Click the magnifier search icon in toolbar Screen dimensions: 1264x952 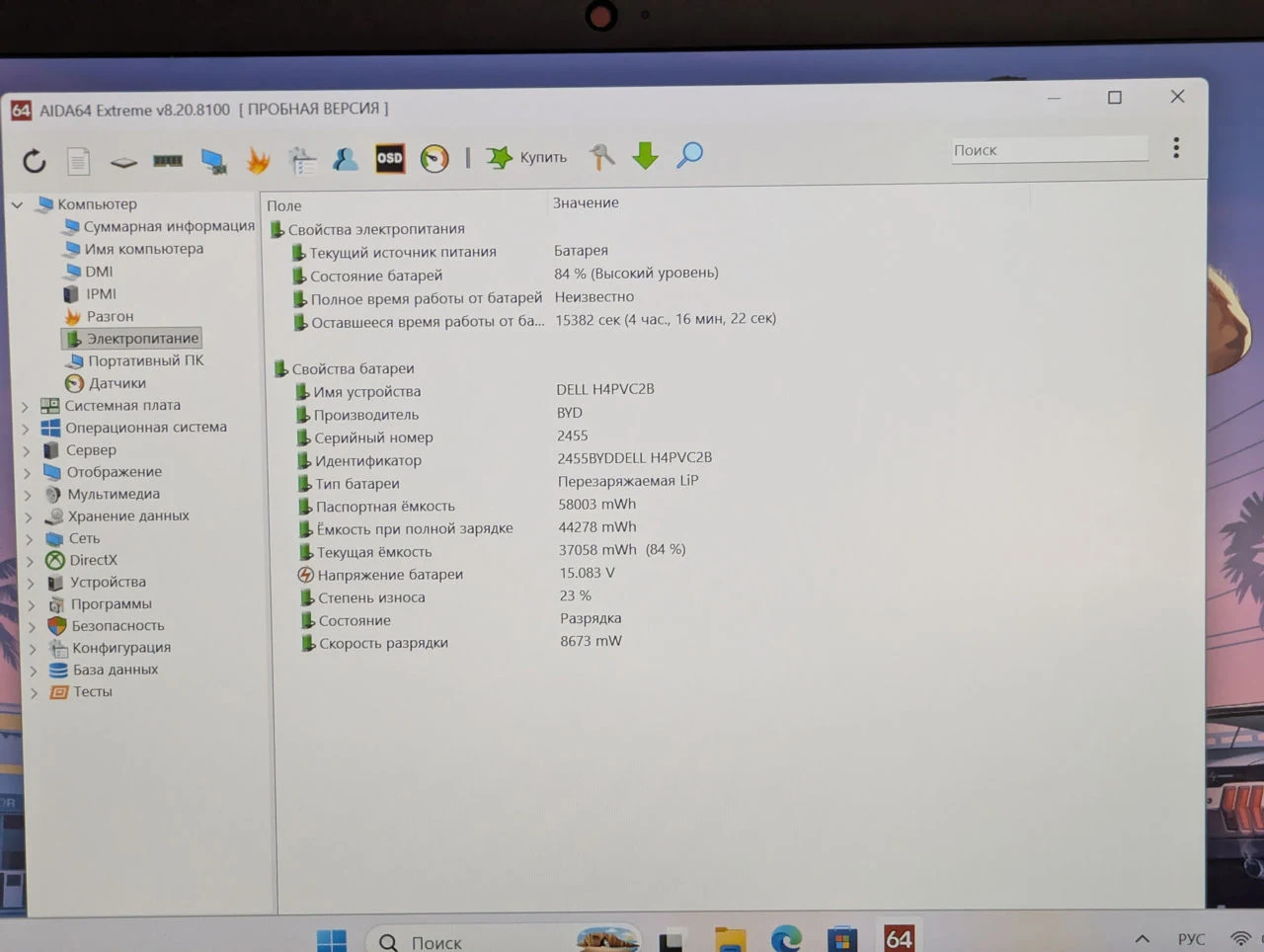pos(689,155)
